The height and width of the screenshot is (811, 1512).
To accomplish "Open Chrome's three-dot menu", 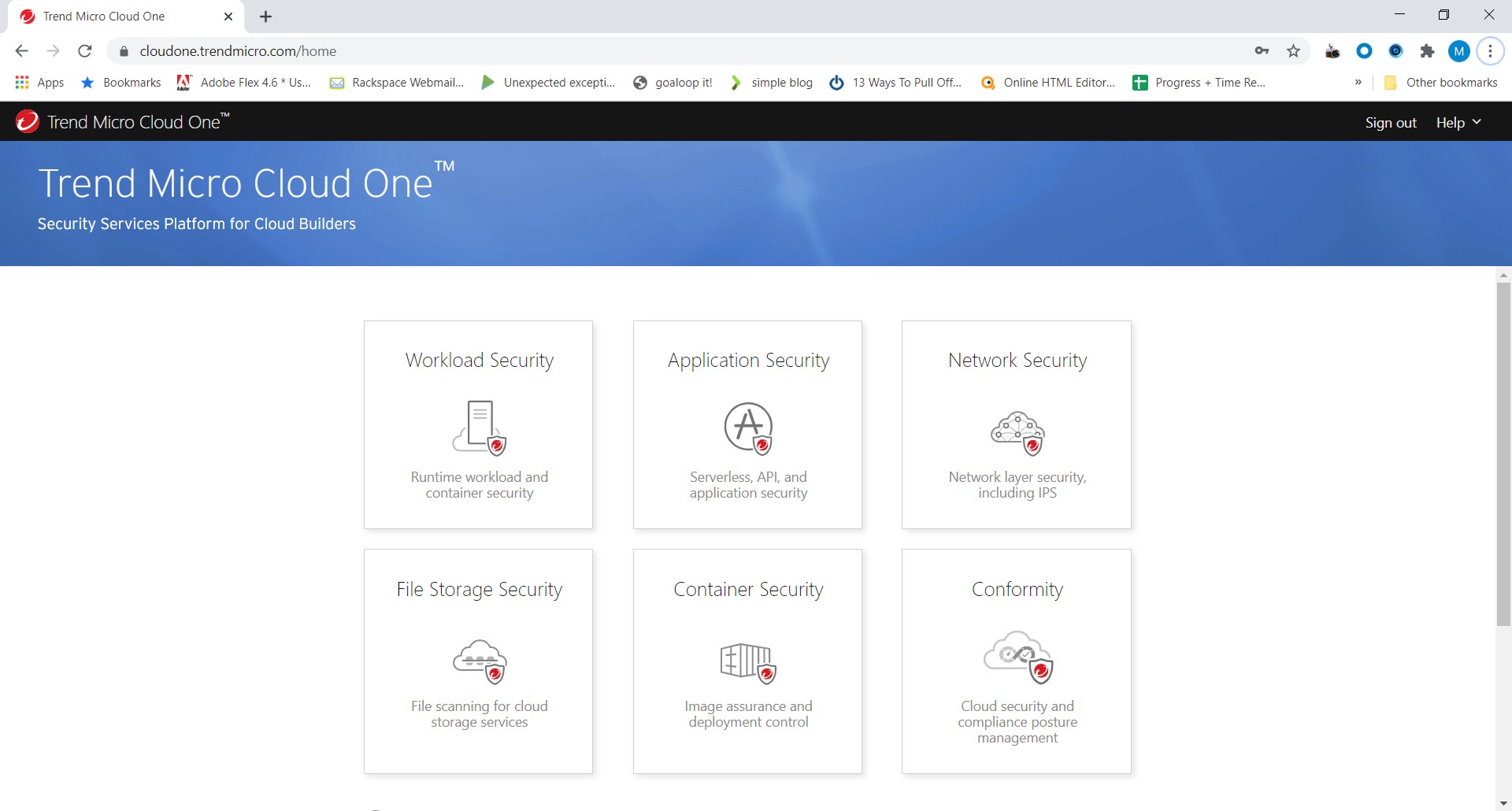I will [x=1490, y=51].
